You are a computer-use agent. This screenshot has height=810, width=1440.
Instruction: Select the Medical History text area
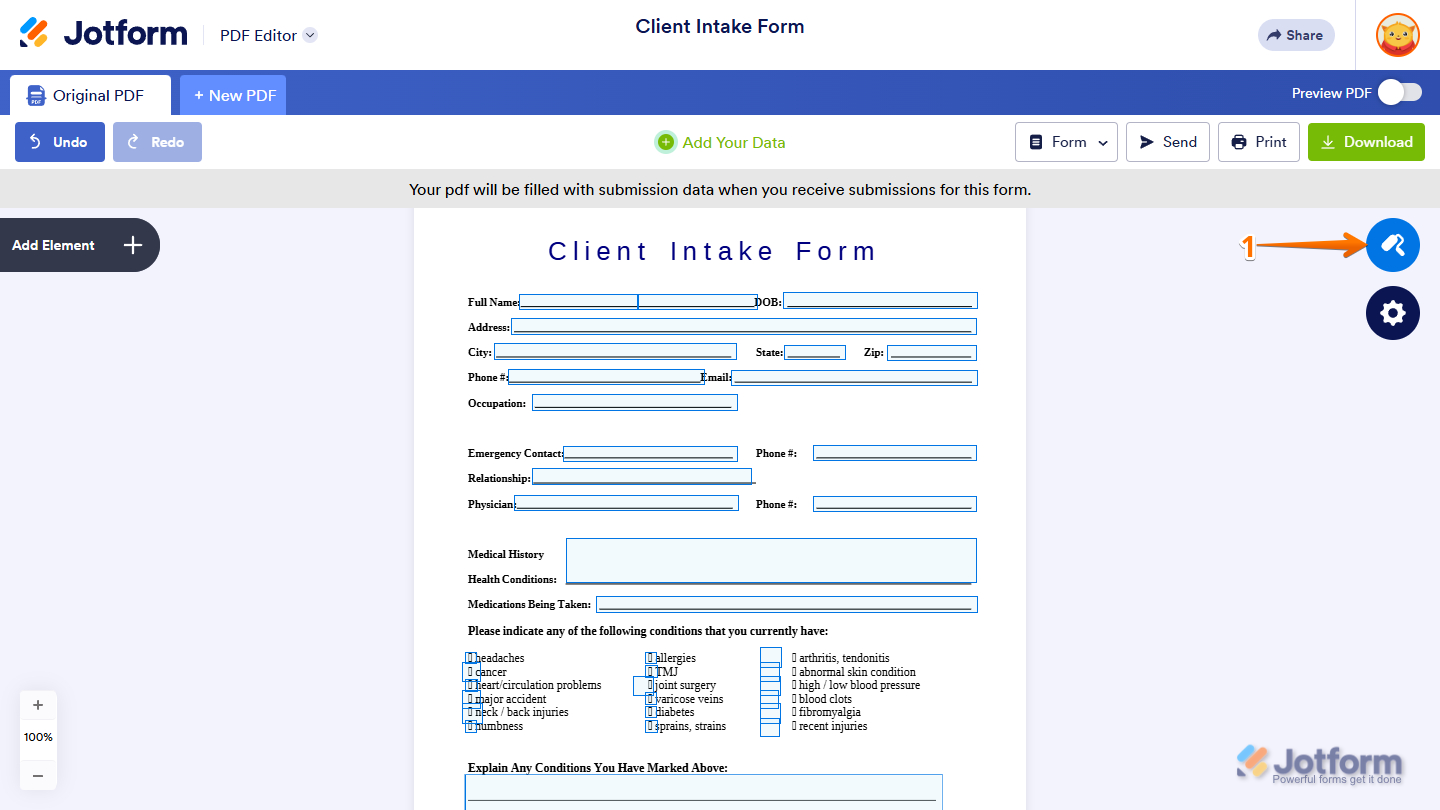tap(771, 561)
